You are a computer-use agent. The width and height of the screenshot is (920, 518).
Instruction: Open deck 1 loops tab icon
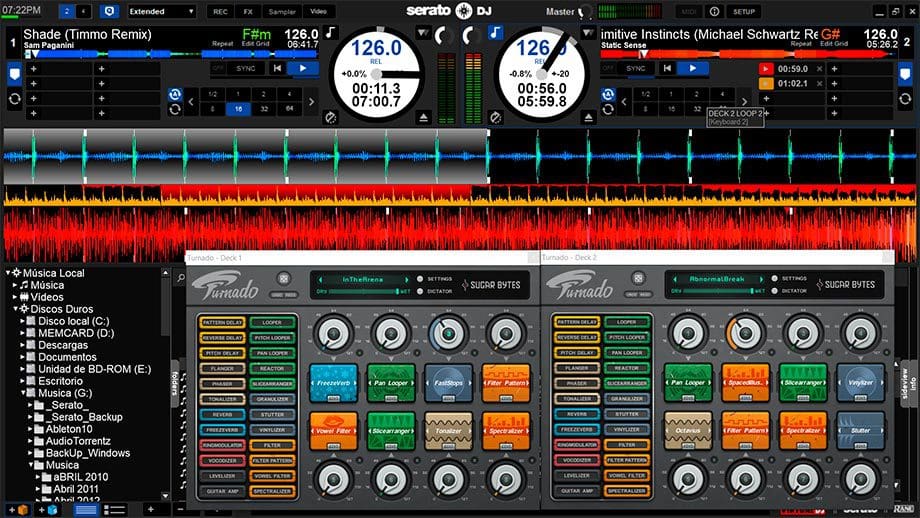coord(15,99)
